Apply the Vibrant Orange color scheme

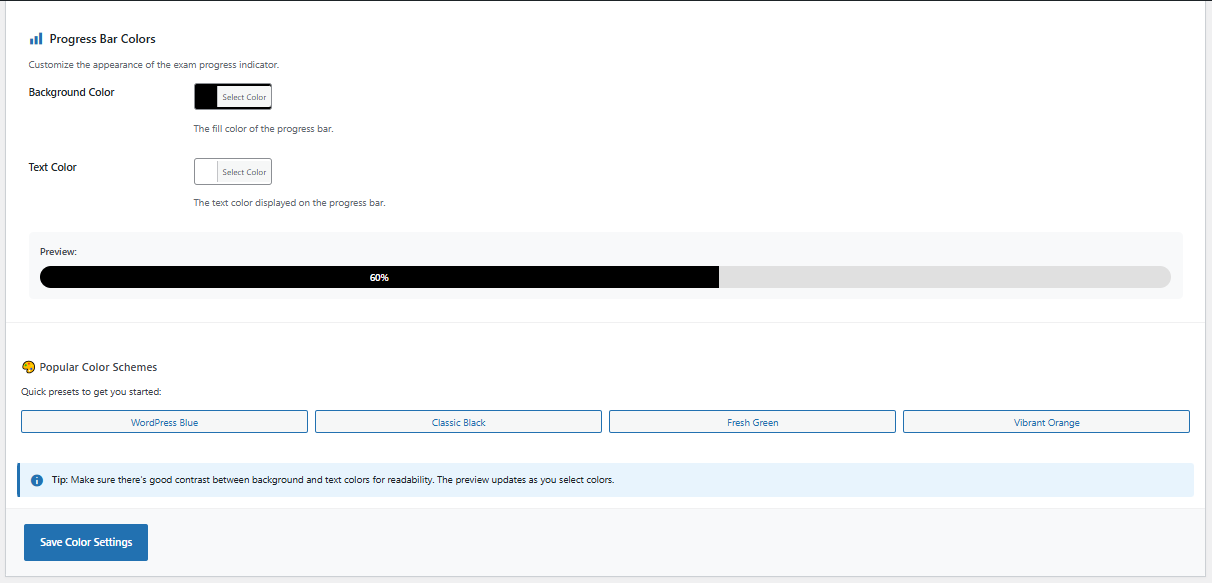pos(1046,422)
